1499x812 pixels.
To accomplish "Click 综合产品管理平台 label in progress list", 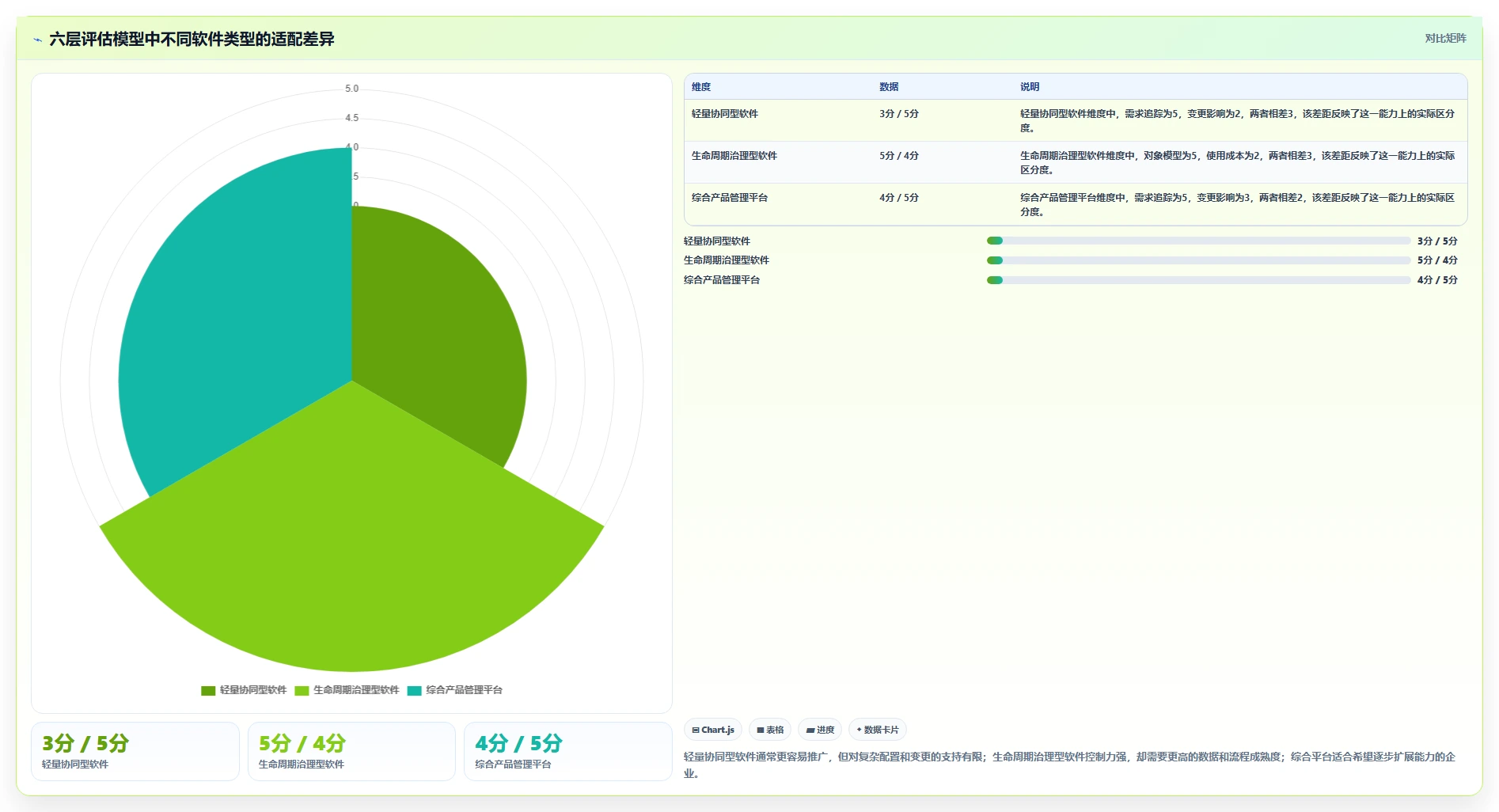I will point(722,280).
